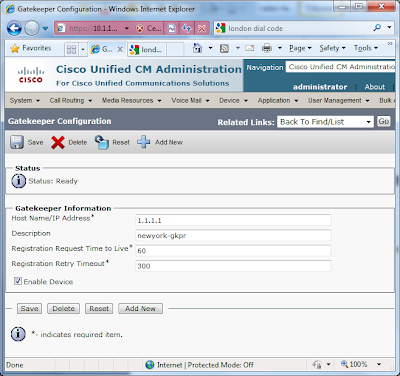Expand the tab list dropdown arrow
The width and height of the screenshot is (400, 376).
[83, 50]
